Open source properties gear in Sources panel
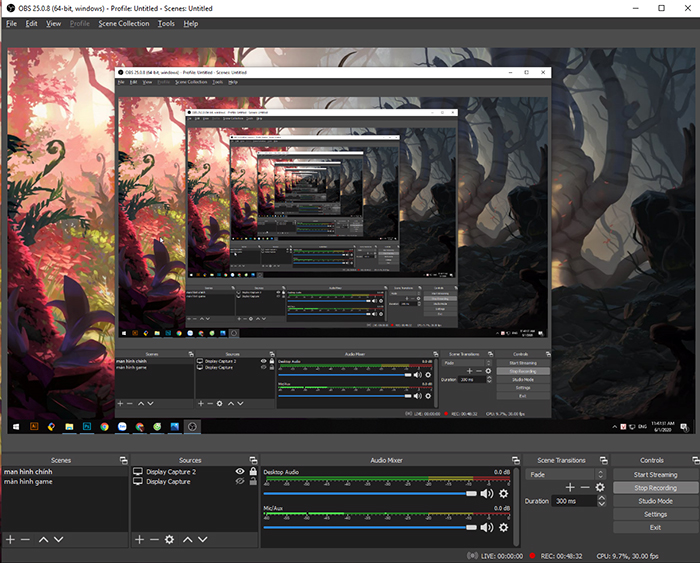 pyautogui.click(x=170, y=539)
